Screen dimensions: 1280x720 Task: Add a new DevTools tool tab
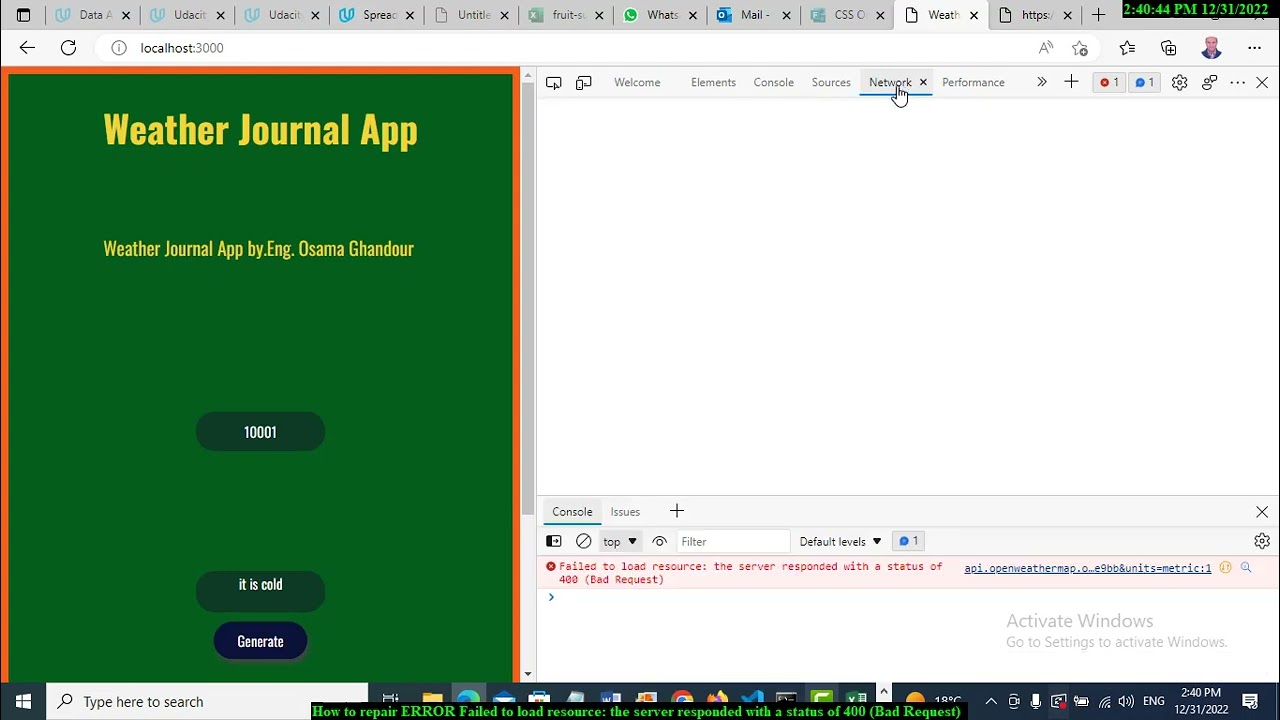pos(1071,83)
